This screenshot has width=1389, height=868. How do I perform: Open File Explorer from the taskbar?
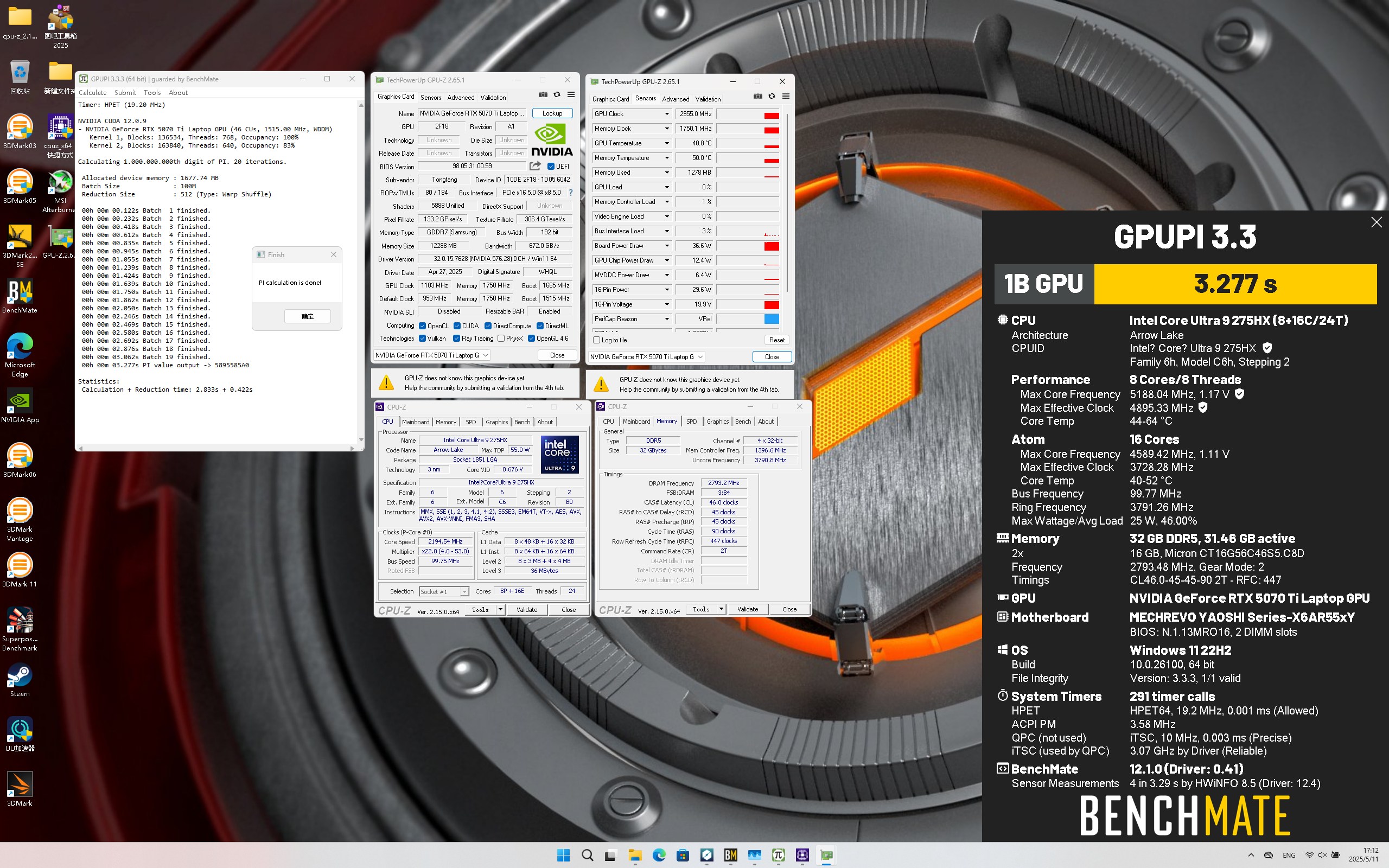point(635,855)
